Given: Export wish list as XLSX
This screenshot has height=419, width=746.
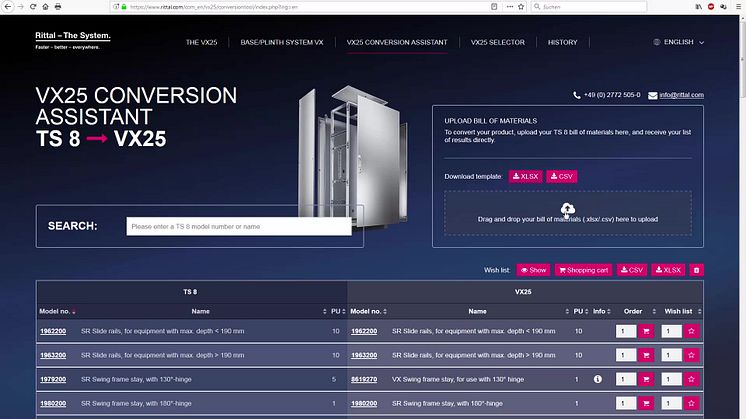Looking at the screenshot, I should 668,270.
